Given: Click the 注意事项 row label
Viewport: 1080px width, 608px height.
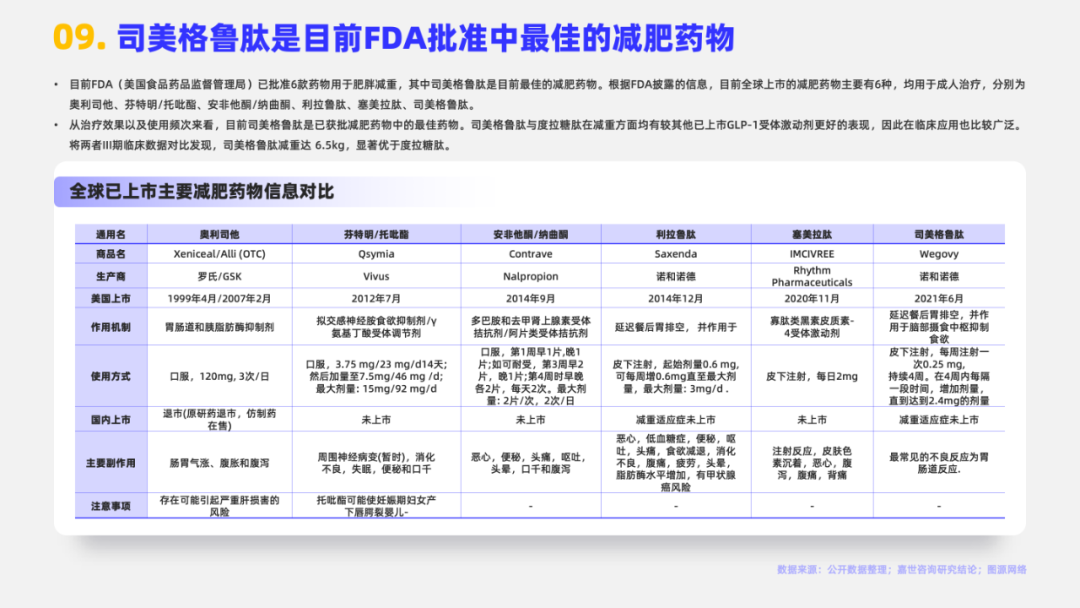Looking at the screenshot, I should click(x=111, y=506).
